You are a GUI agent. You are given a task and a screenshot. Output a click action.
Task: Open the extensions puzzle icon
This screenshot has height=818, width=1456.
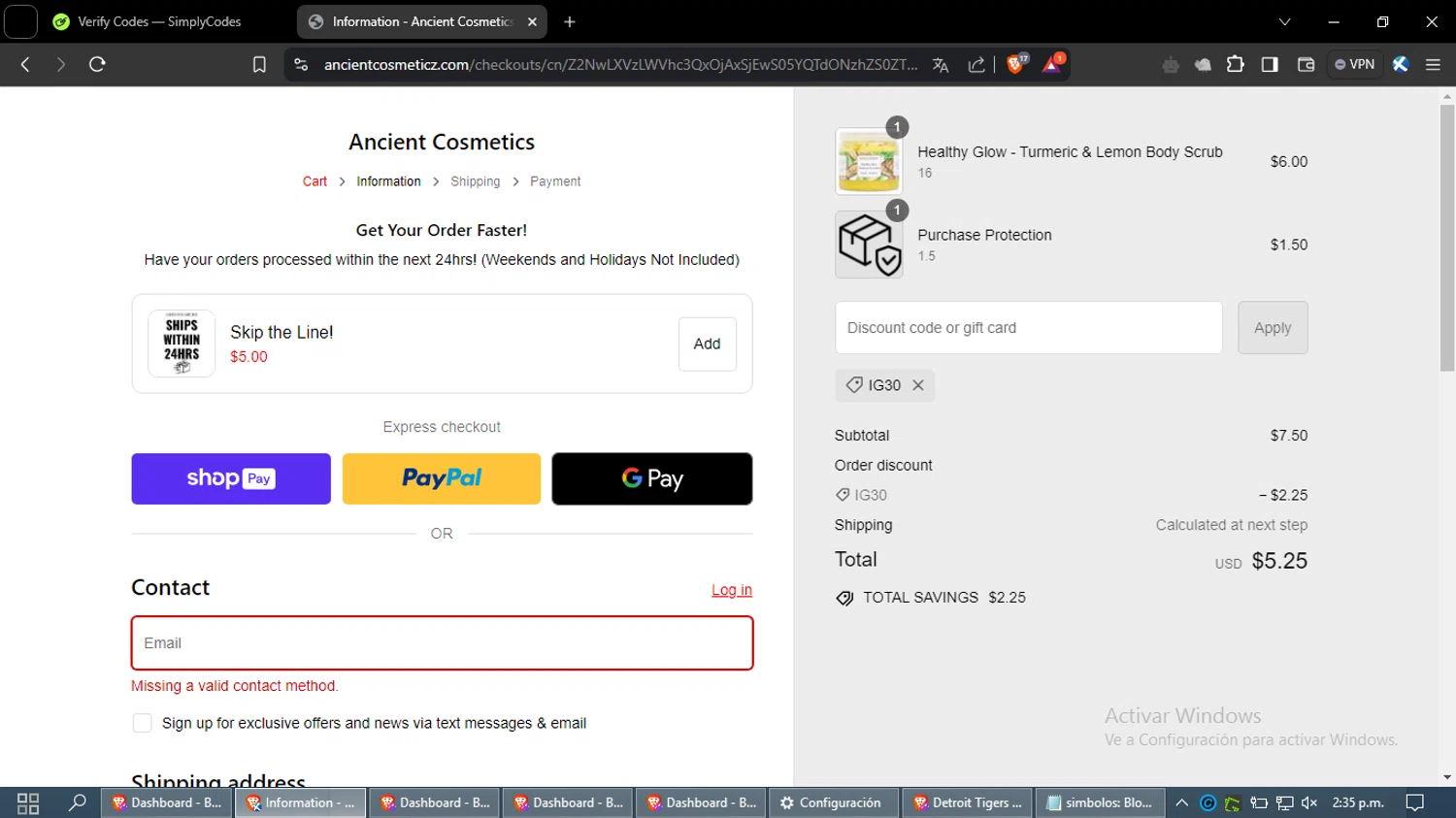[1235, 64]
